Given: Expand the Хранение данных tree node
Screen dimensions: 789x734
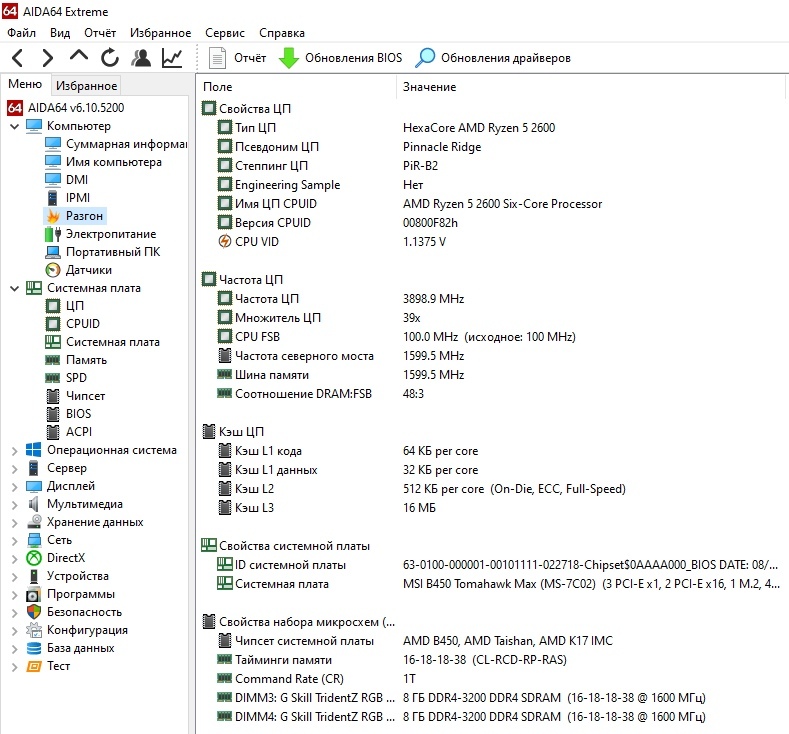Looking at the screenshot, I should tap(15, 523).
